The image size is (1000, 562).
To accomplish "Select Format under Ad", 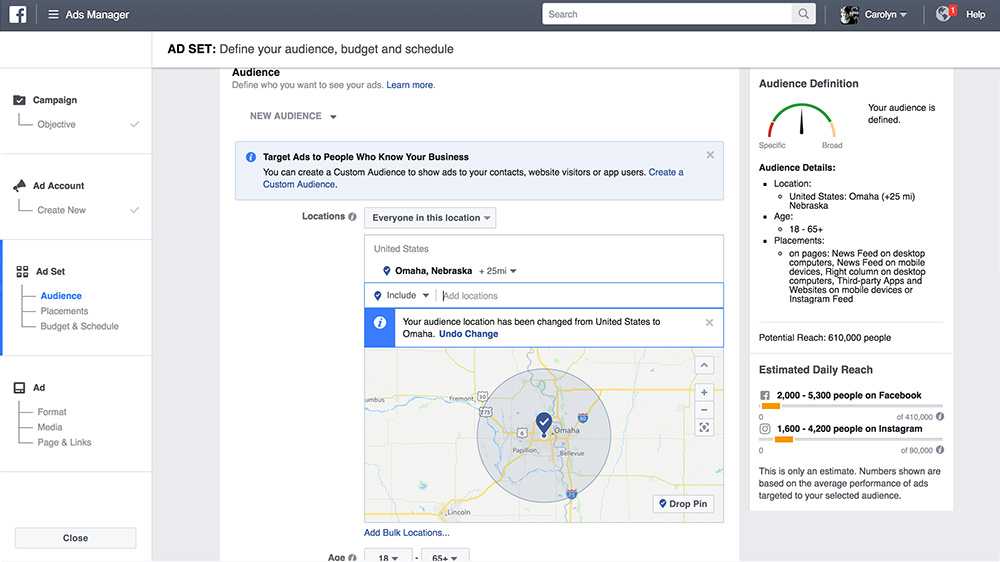I will (52, 412).
